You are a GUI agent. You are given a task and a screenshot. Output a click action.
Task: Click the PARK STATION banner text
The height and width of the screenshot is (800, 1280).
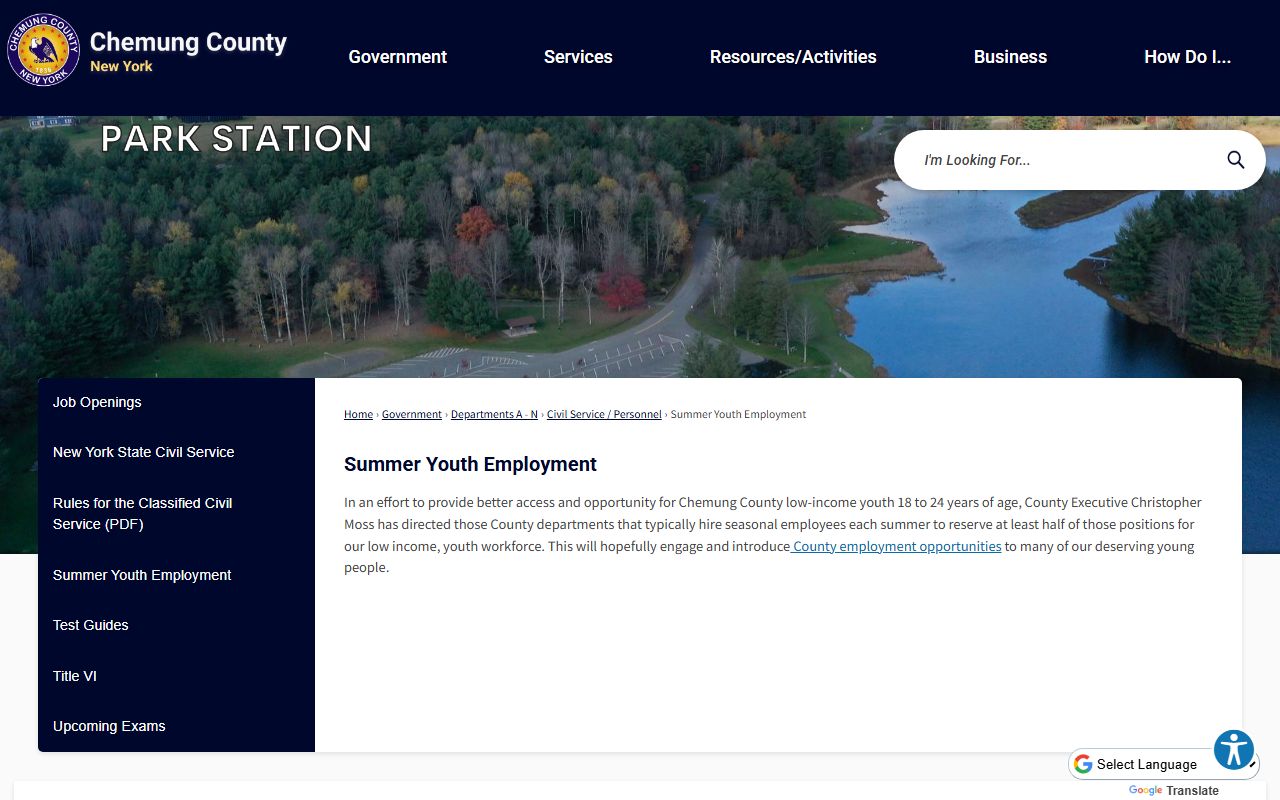pos(236,138)
